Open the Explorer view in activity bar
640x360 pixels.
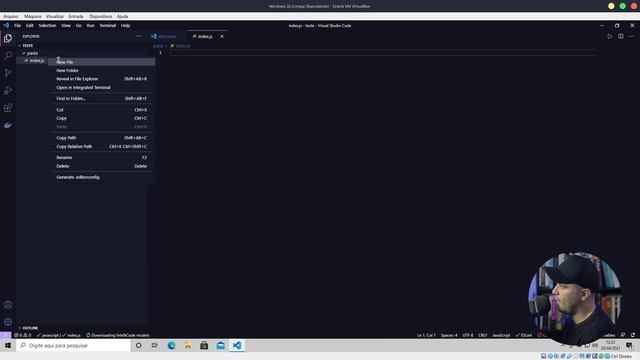[8, 38]
